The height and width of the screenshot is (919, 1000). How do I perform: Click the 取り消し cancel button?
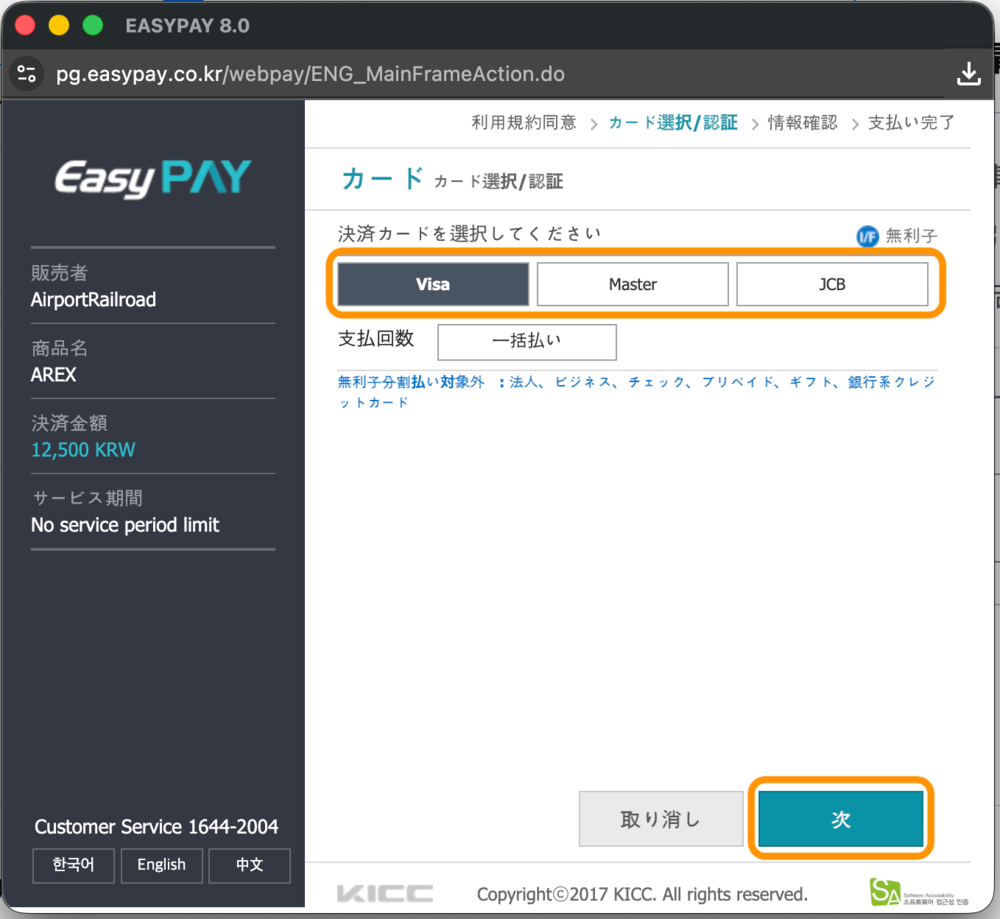[x=661, y=819]
